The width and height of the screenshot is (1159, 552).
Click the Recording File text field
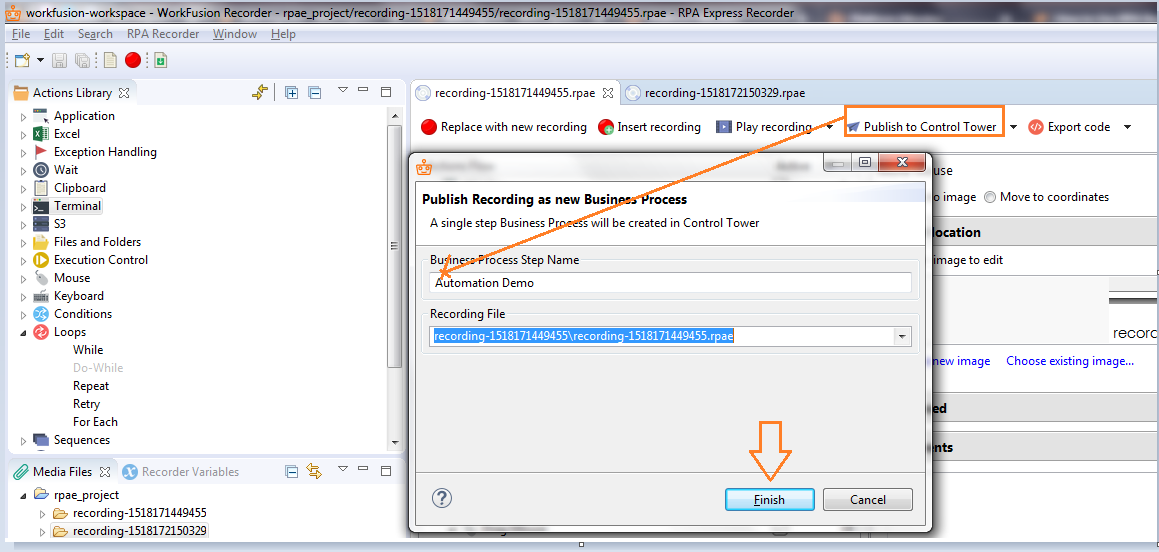[661, 336]
